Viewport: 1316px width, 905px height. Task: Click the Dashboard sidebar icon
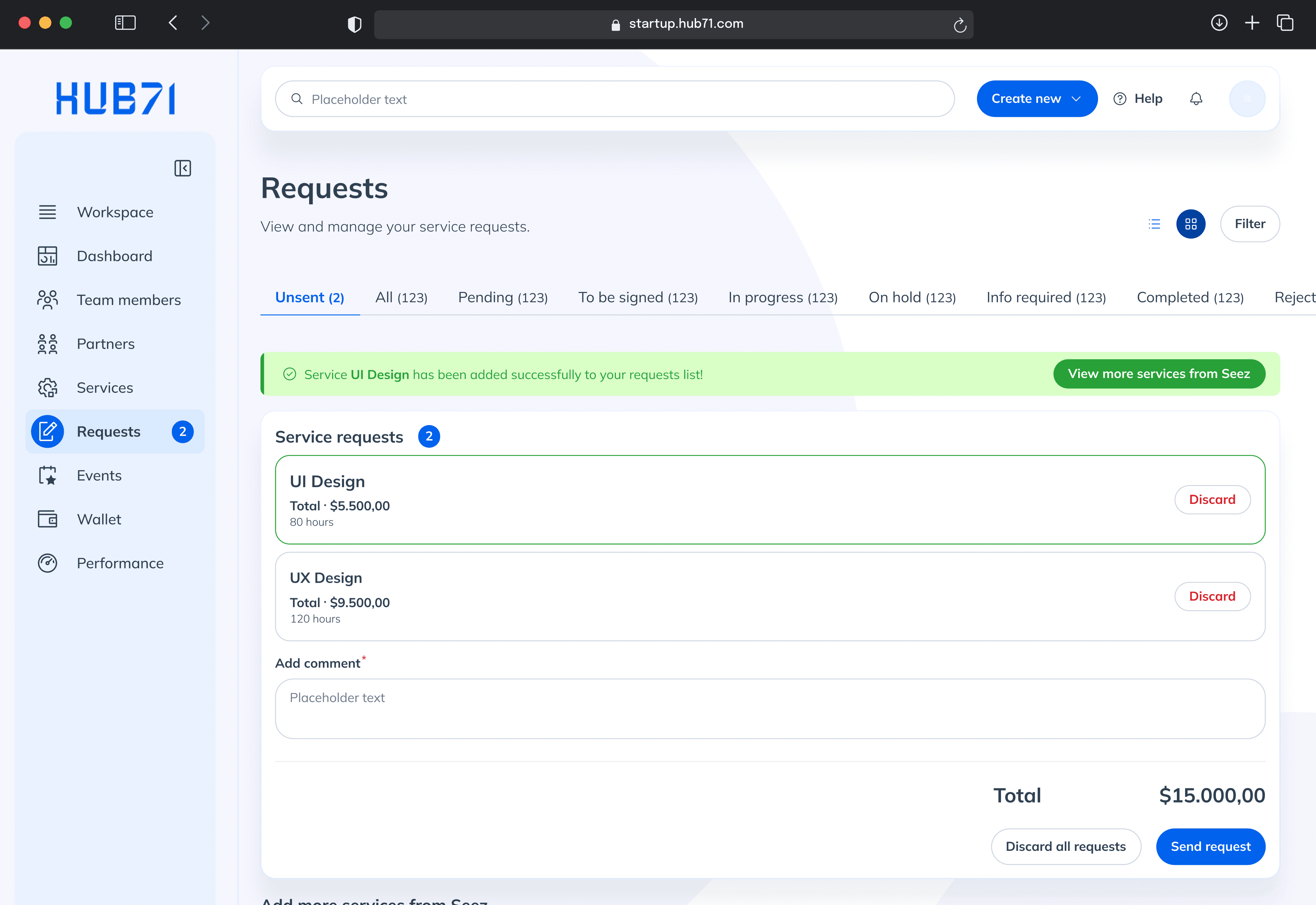(48, 256)
